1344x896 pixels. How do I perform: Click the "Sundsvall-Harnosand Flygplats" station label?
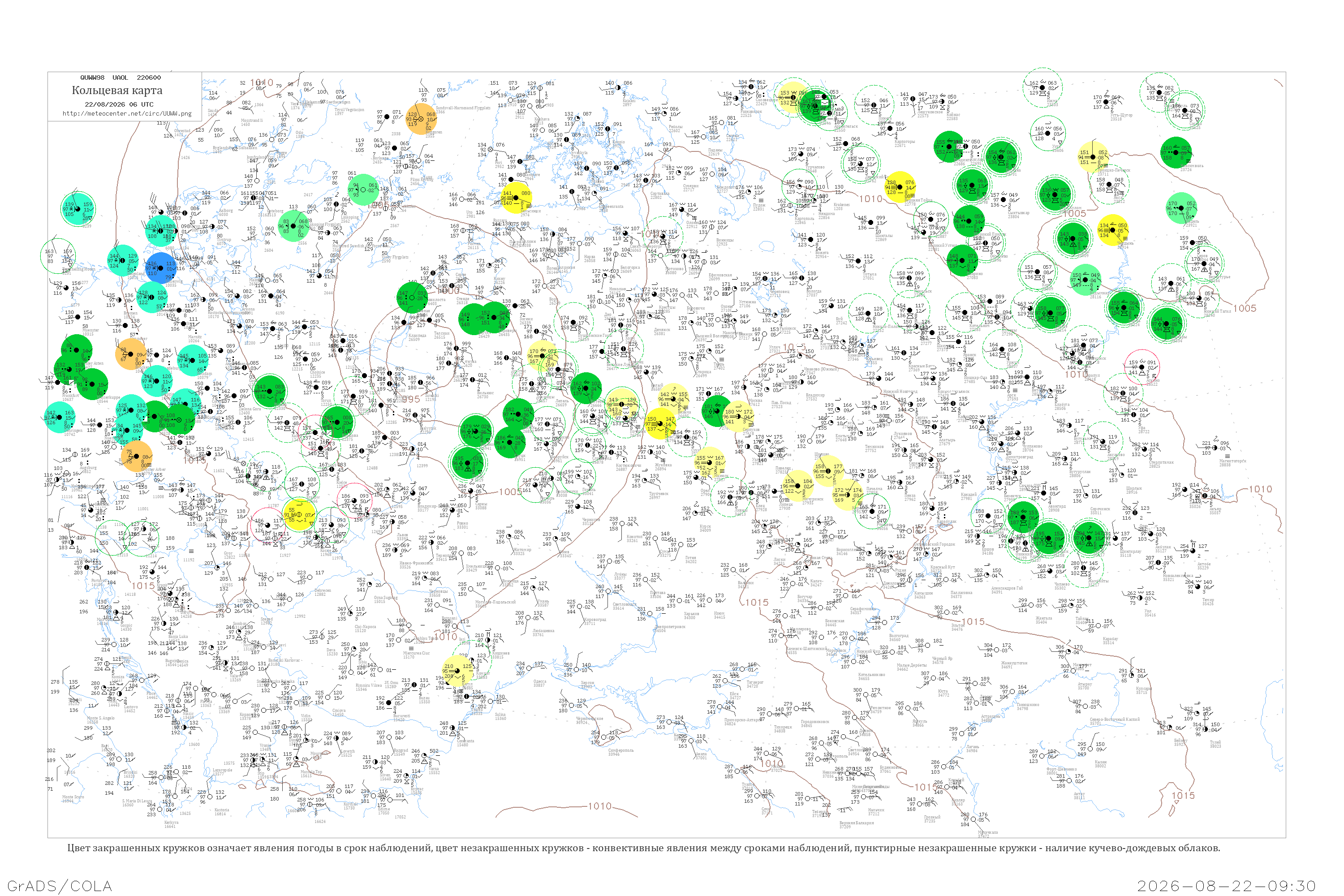pos(463,108)
